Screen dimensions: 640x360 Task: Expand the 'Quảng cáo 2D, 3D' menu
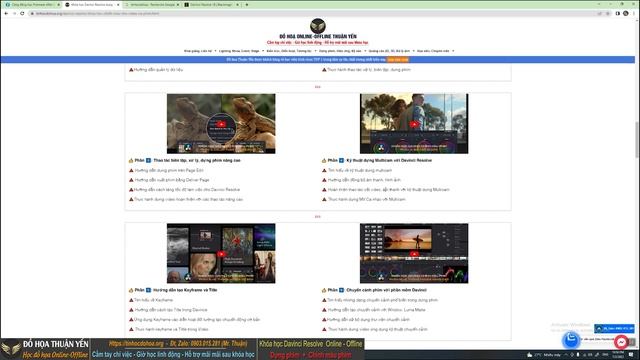[x=391, y=51]
